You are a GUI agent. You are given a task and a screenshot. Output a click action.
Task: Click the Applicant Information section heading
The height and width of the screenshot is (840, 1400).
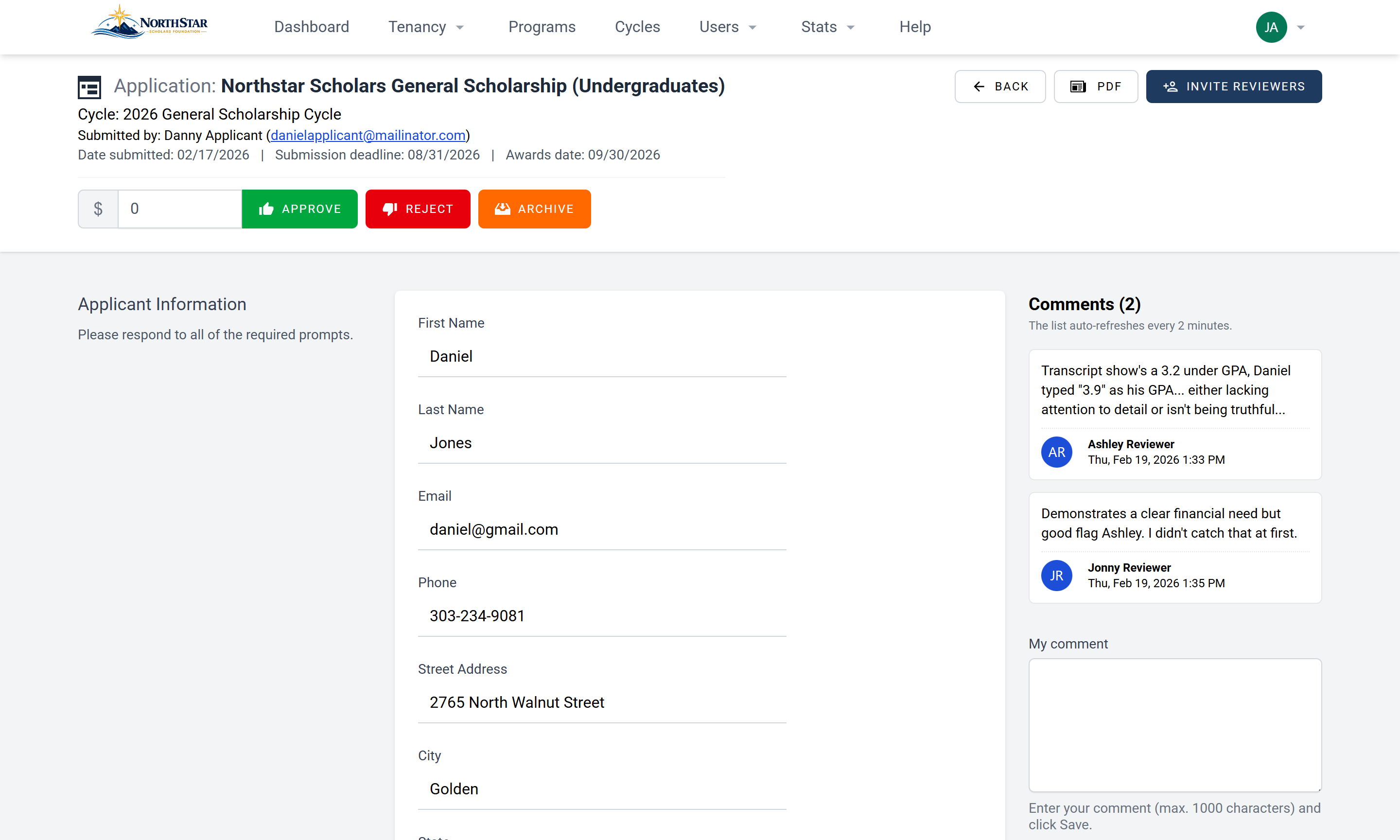coord(162,304)
